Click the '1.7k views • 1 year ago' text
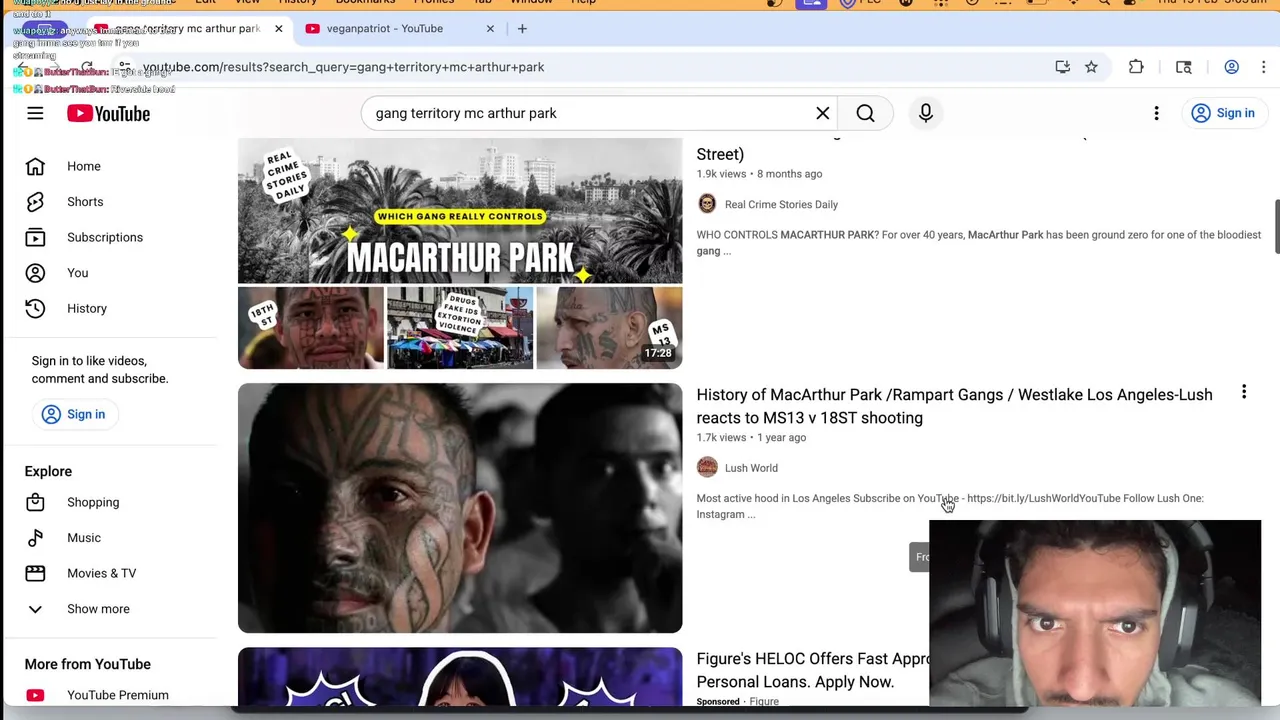1280x720 pixels. pos(751,438)
